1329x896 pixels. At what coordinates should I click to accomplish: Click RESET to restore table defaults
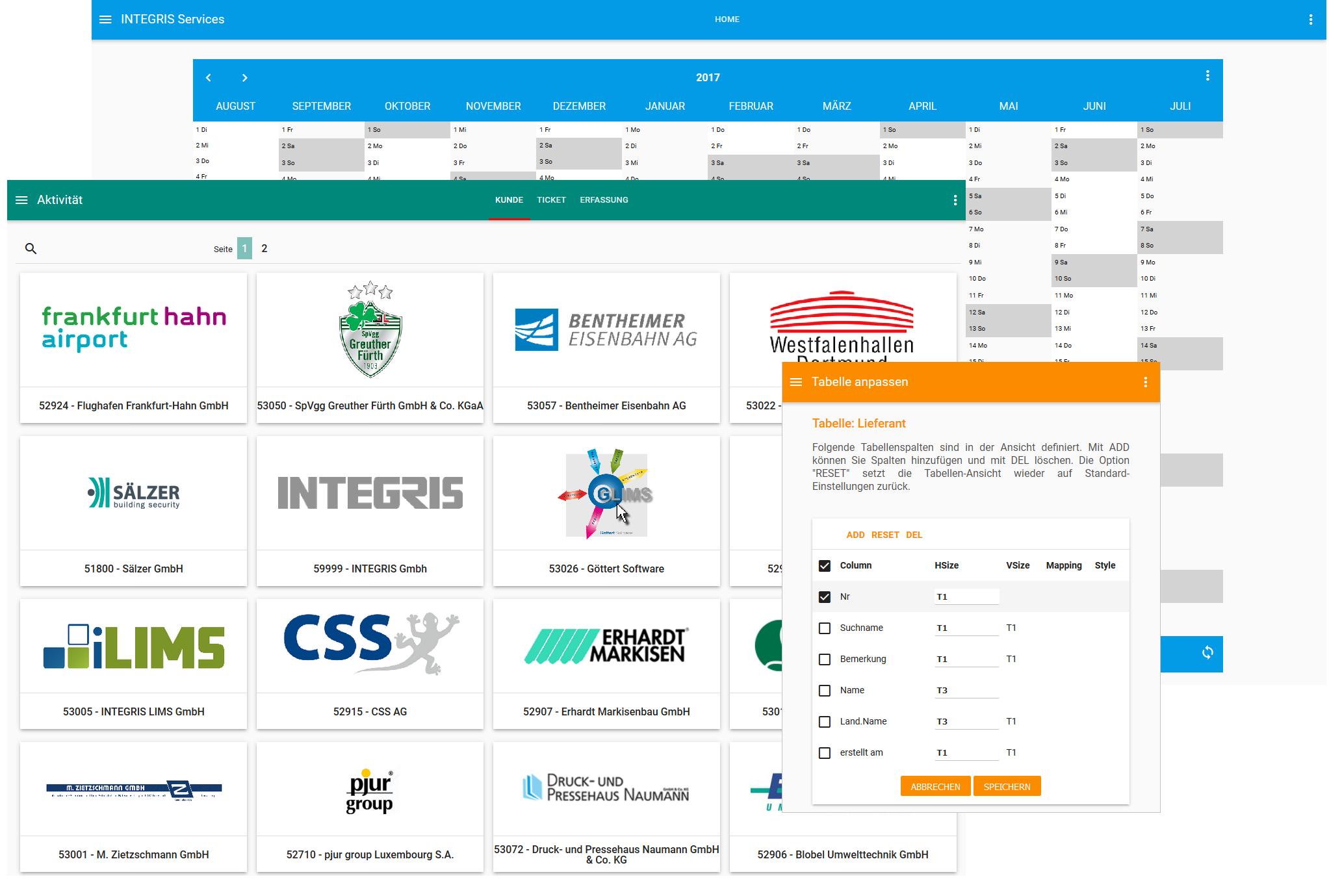[885, 535]
